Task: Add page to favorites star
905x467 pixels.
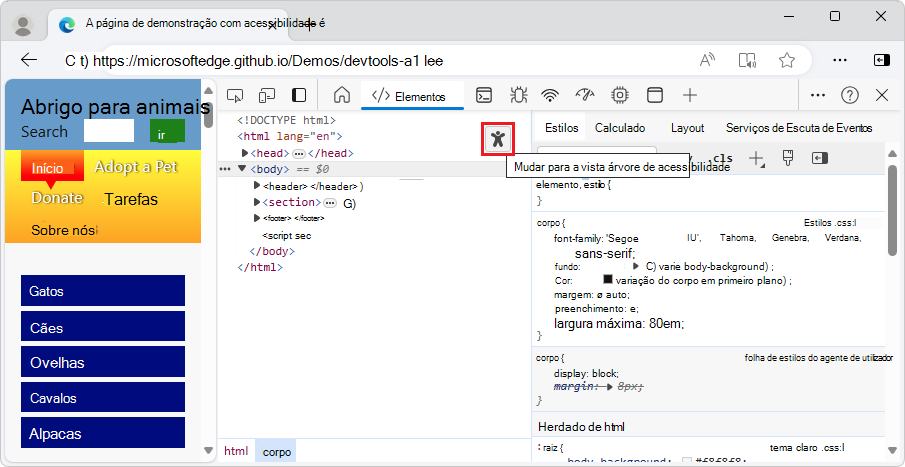Action: click(787, 60)
